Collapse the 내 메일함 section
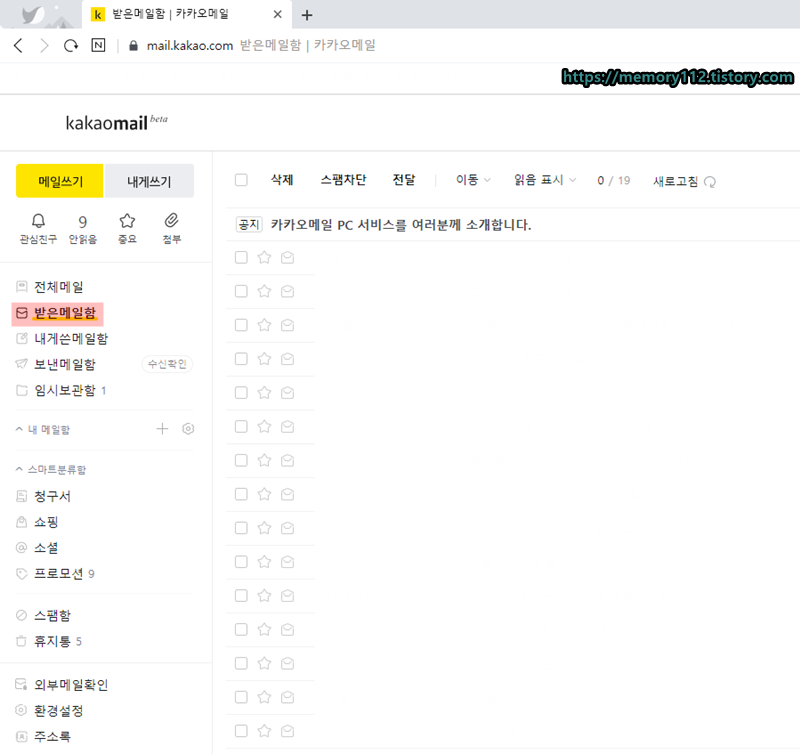The image size is (800, 754). [x=19, y=429]
